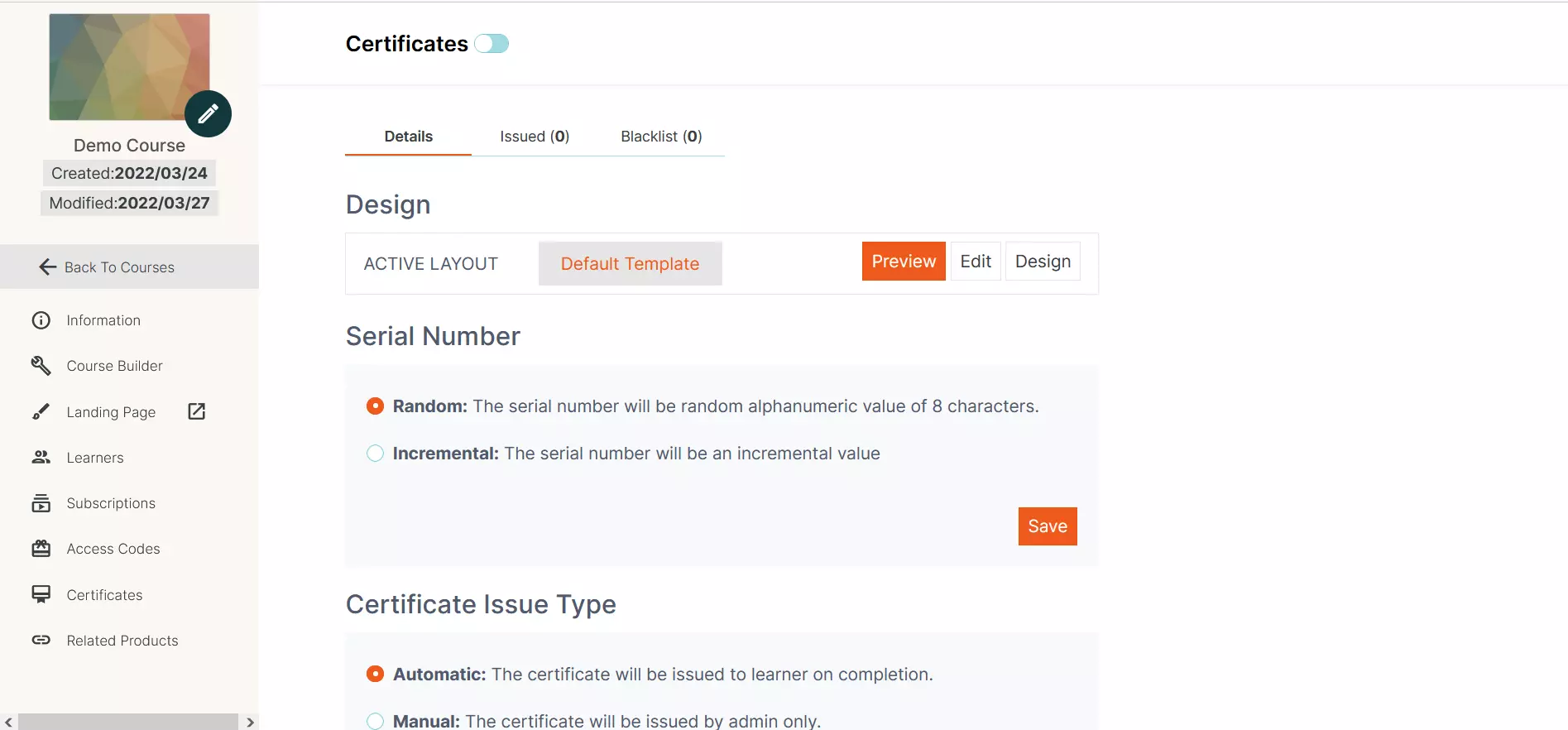Click the sidebar horizontal scrollbar right arrow
The height and width of the screenshot is (730, 1568).
point(250,723)
